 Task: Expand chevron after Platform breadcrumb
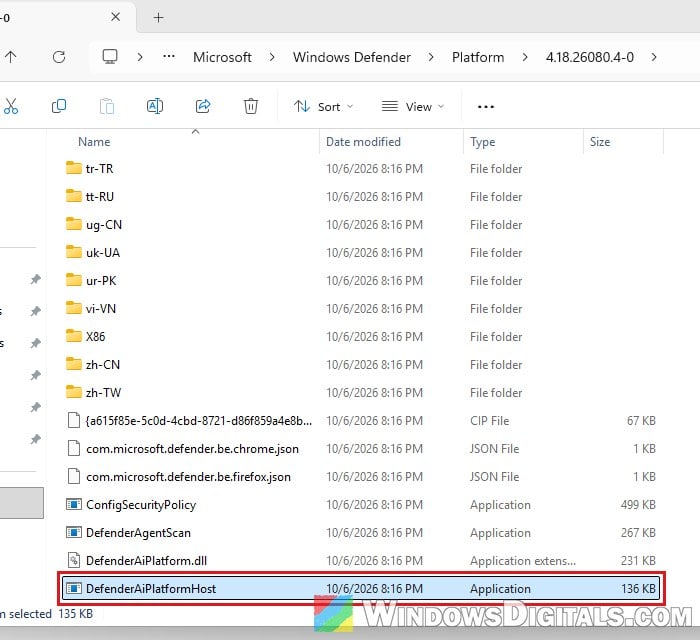click(525, 57)
